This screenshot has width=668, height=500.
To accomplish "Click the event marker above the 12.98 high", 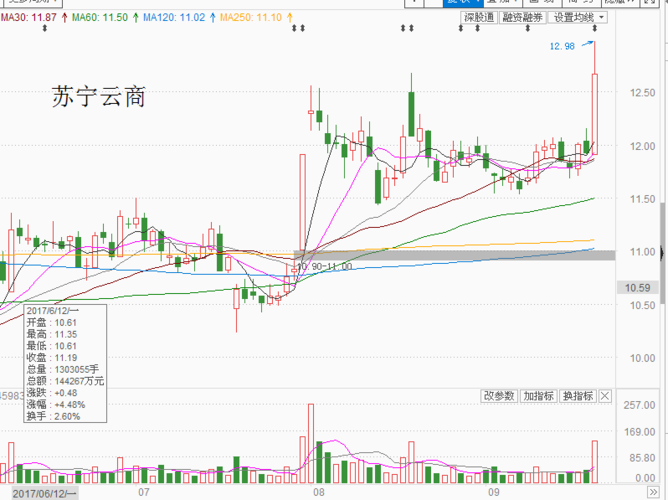I will pos(595,29).
